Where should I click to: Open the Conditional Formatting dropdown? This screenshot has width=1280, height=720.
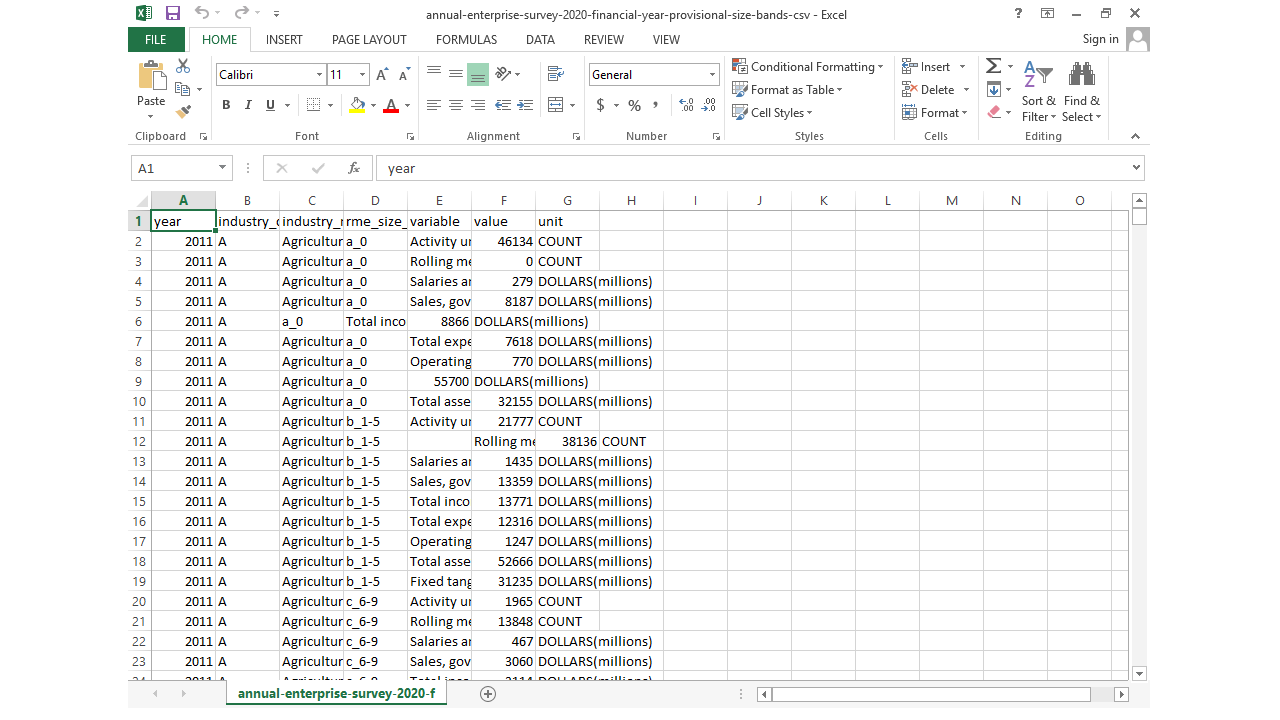tap(808, 67)
